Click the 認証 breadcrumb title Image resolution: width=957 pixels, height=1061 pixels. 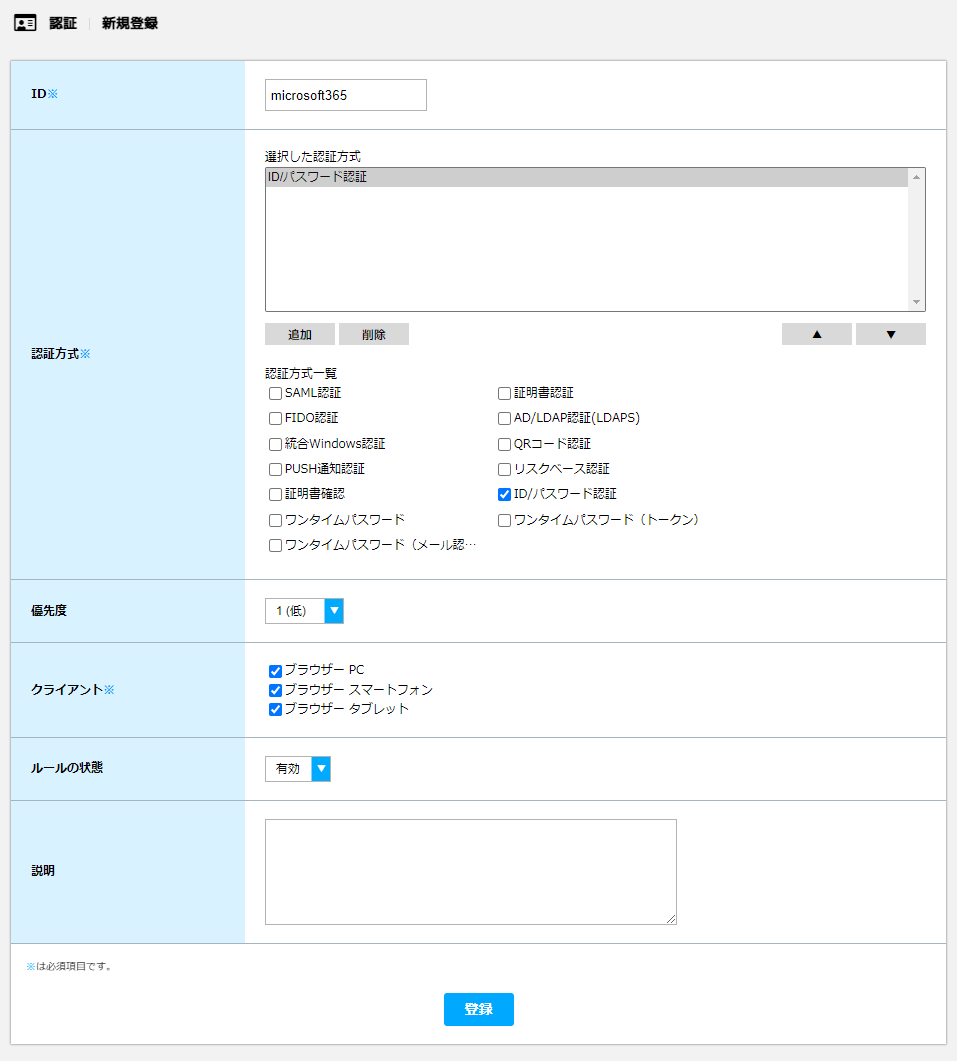click(63, 23)
